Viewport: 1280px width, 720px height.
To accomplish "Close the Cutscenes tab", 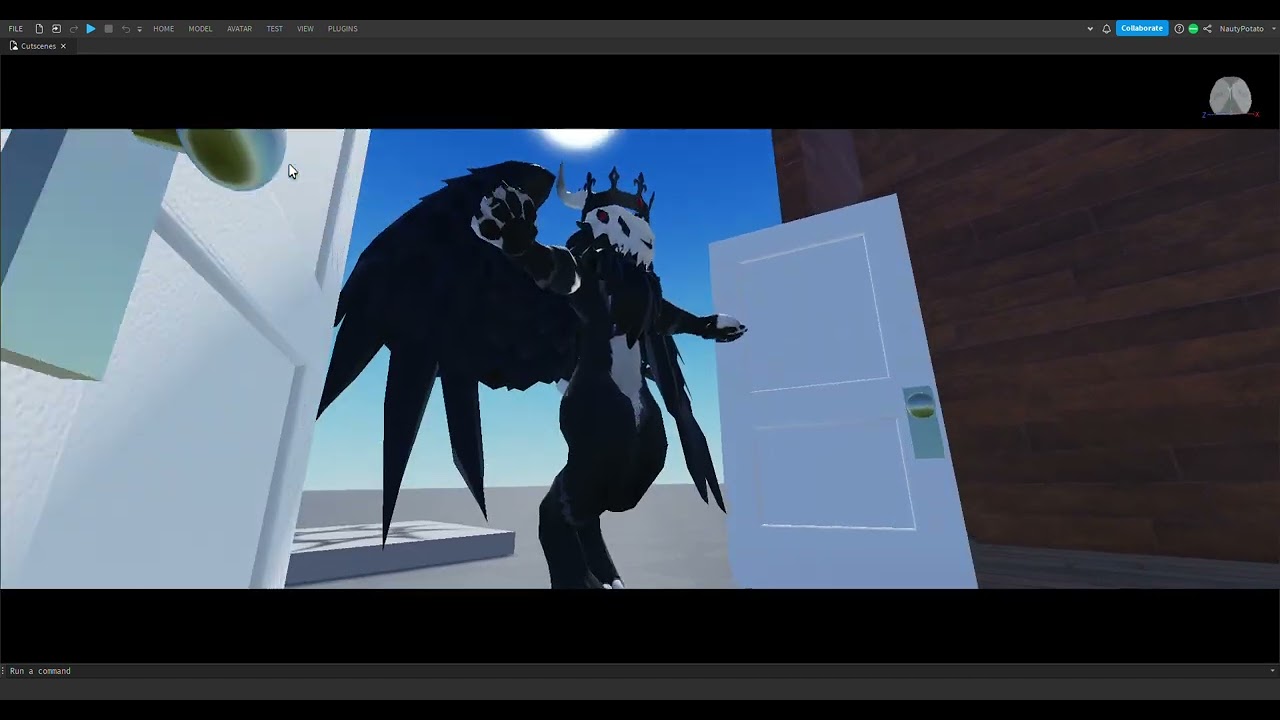I will pyautogui.click(x=63, y=46).
